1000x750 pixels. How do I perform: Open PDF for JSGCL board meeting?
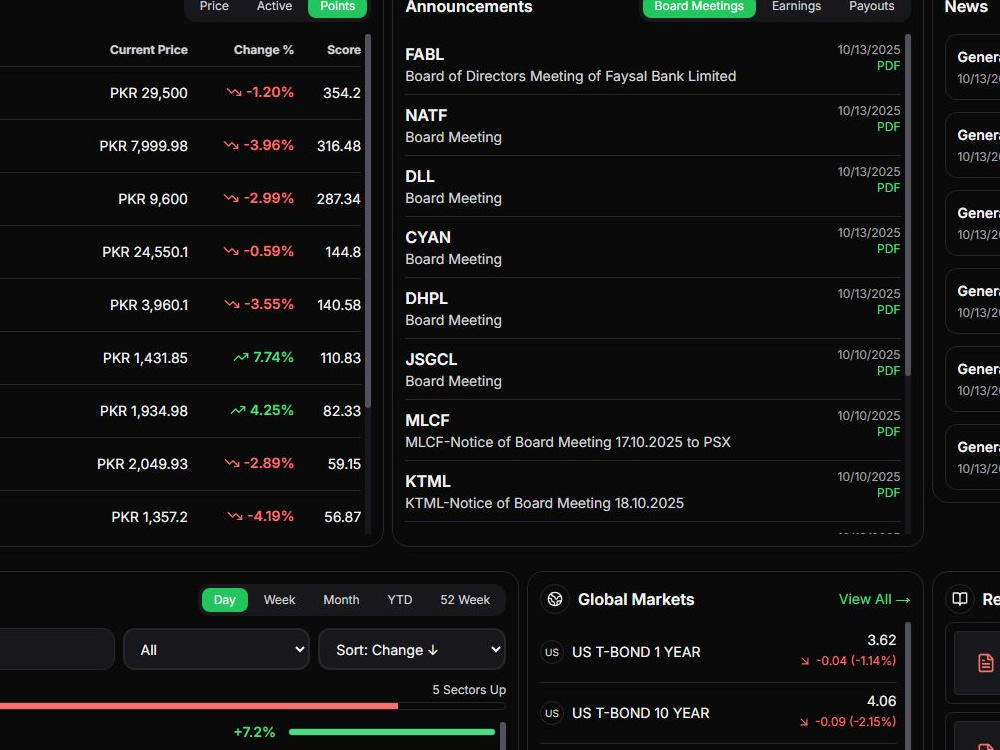pos(888,371)
